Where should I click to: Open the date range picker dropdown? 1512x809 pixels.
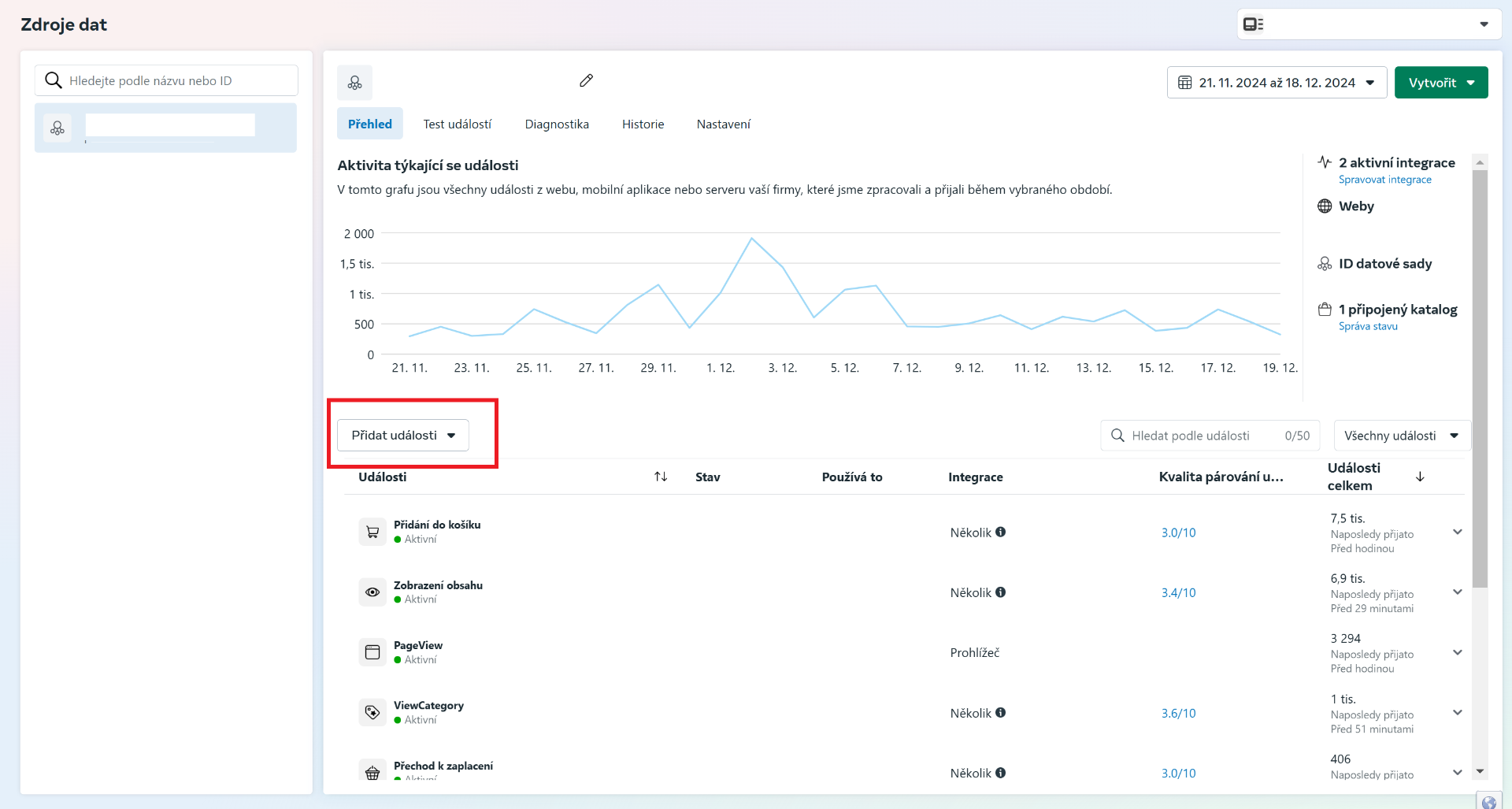point(1277,83)
